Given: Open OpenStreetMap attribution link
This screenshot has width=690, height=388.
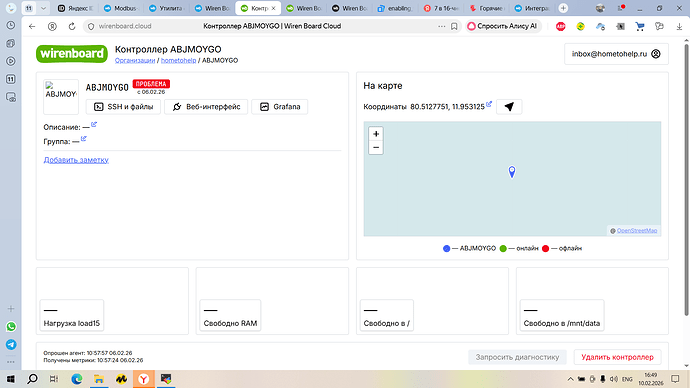Looking at the screenshot, I should 637,231.
